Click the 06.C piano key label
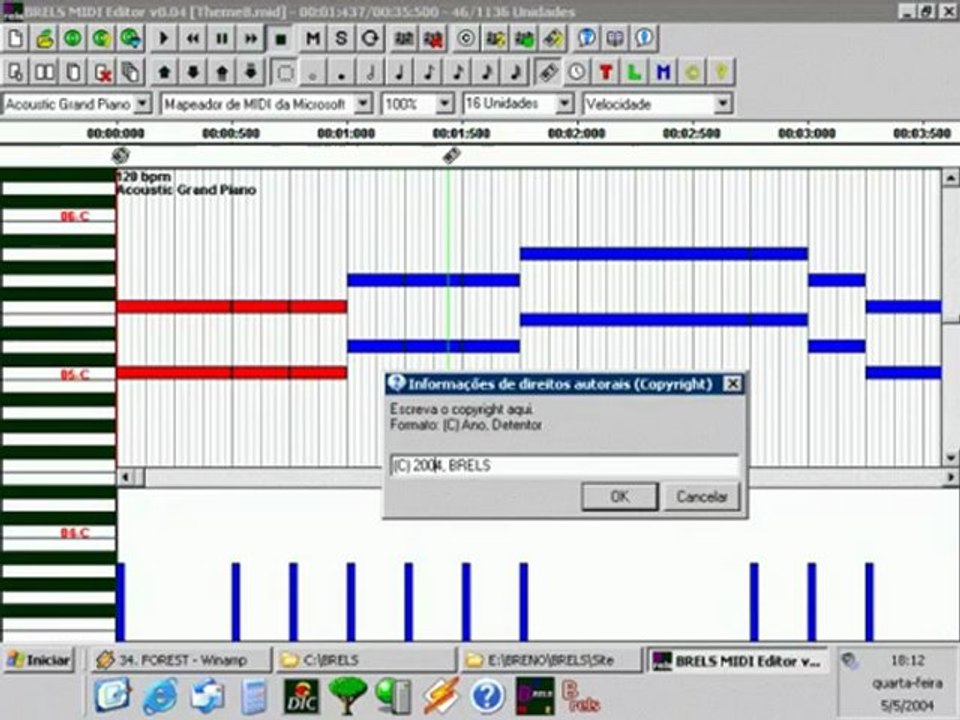The height and width of the screenshot is (720, 960). click(74, 216)
